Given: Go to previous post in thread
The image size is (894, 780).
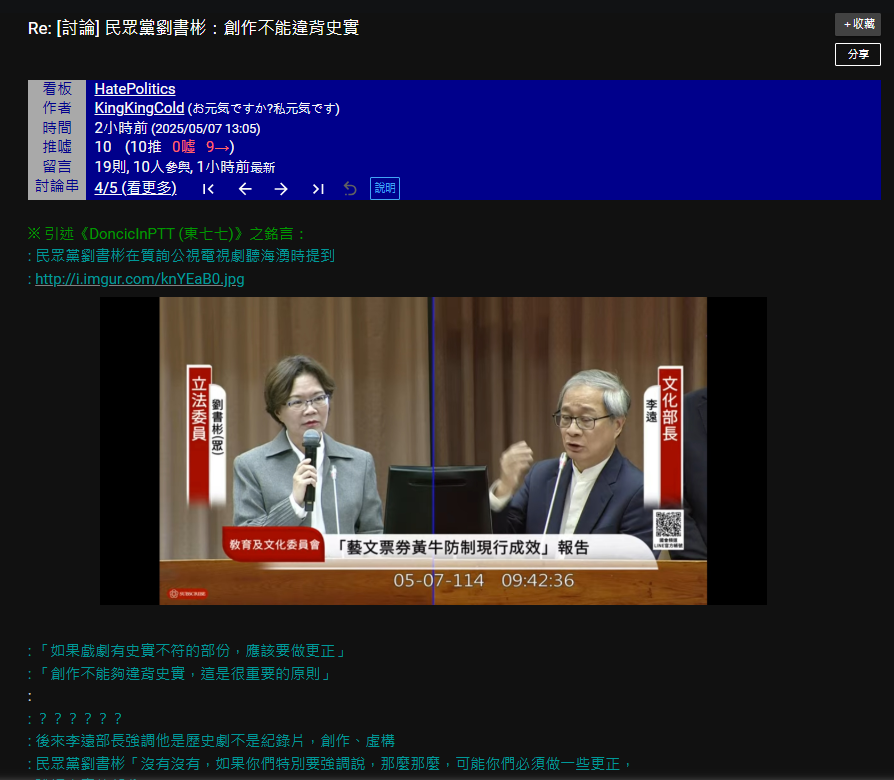Looking at the screenshot, I should (245, 189).
